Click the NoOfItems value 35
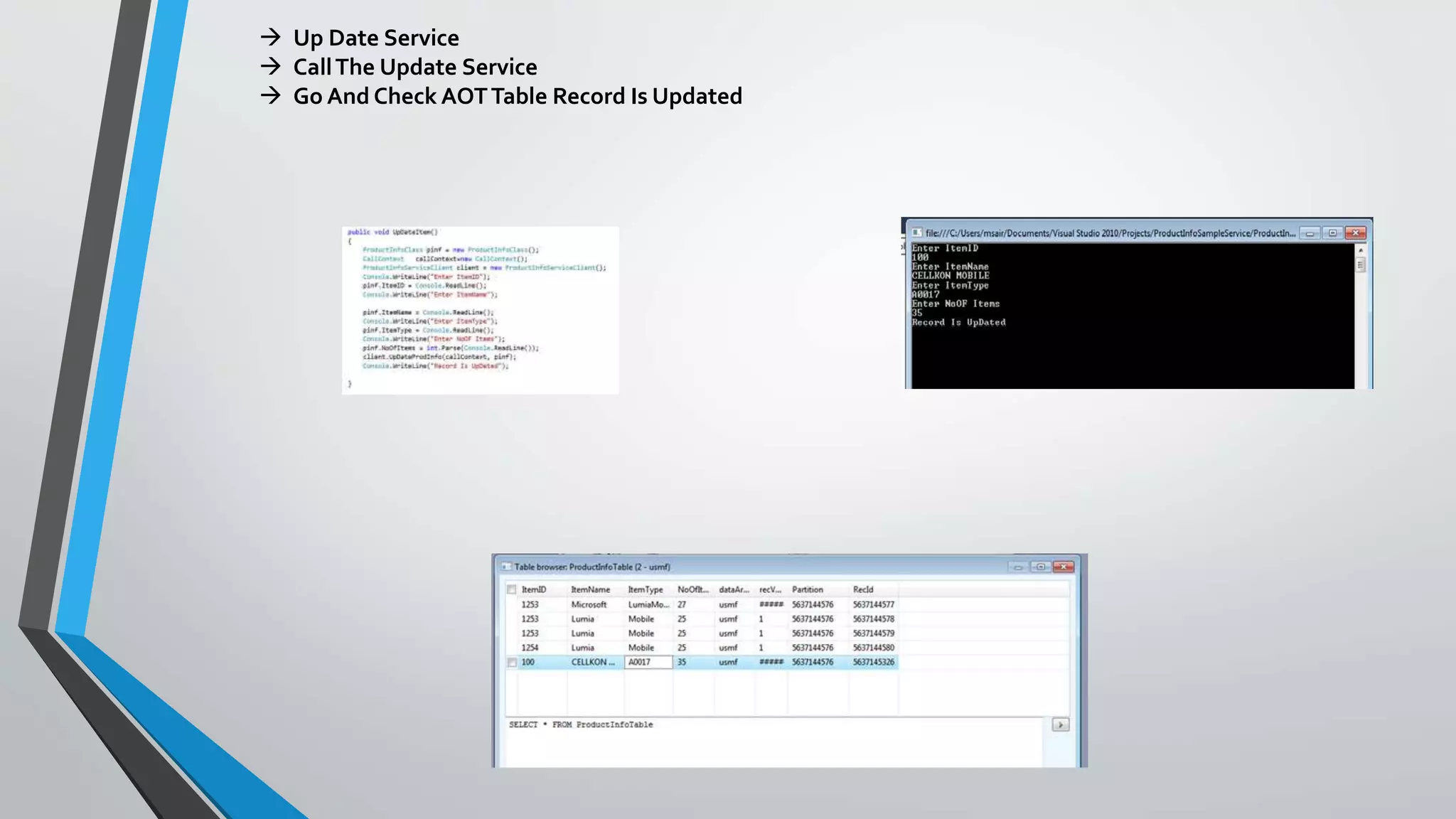The height and width of the screenshot is (819, 1456). pos(682,662)
